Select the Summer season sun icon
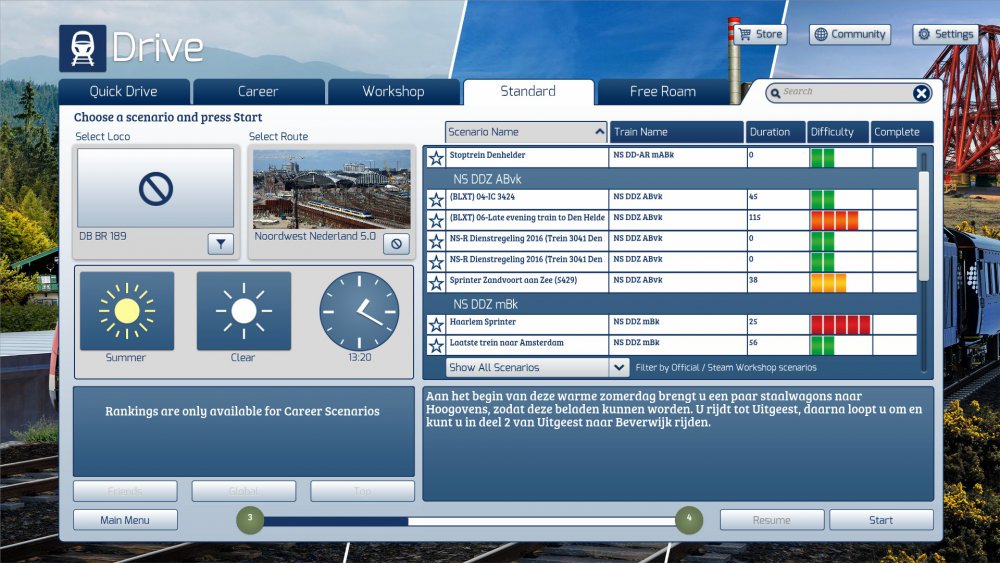 [126, 311]
